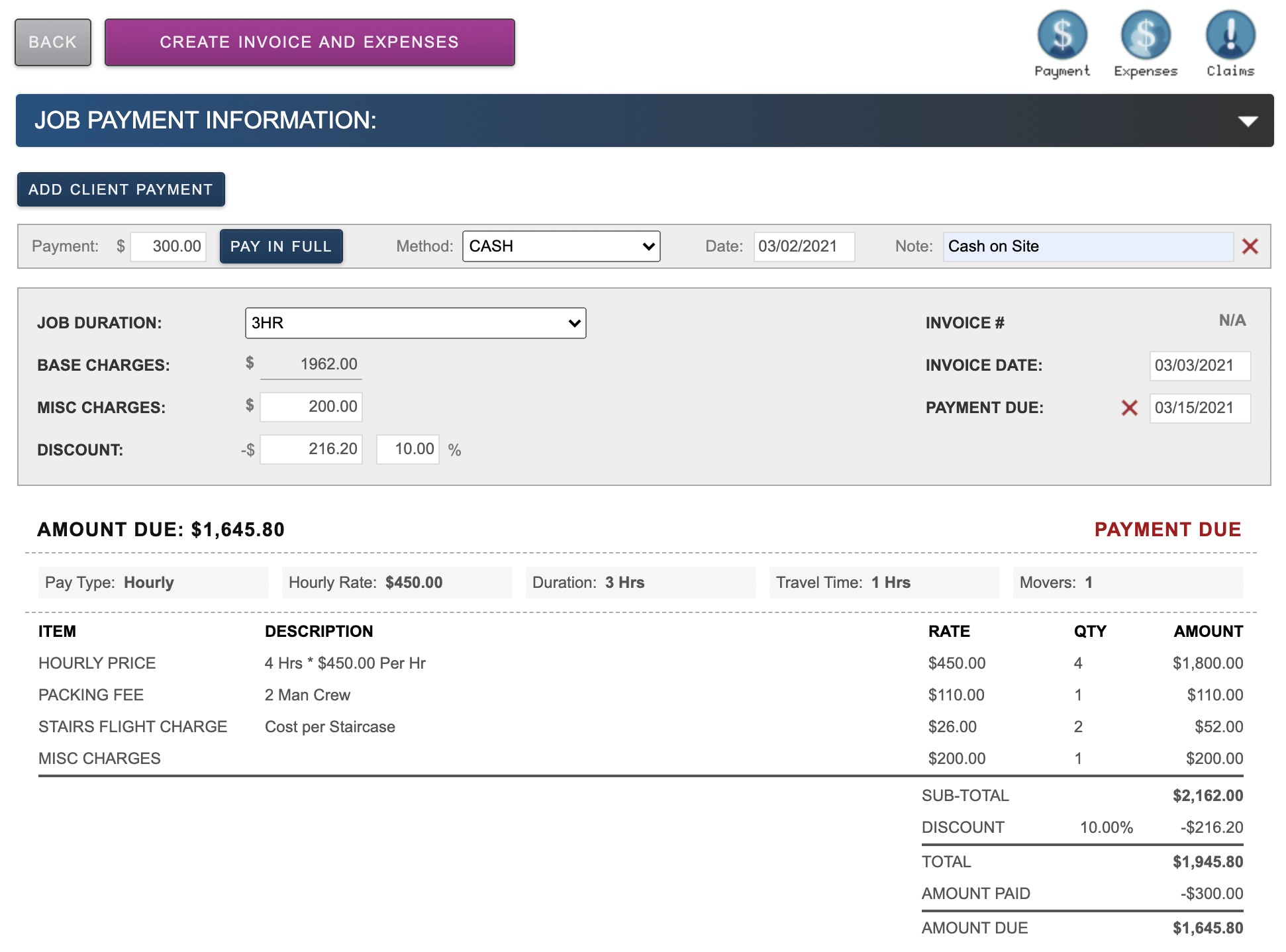The image size is (1286, 952).
Task: Click the Discount percent field
Action: (408, 449)
